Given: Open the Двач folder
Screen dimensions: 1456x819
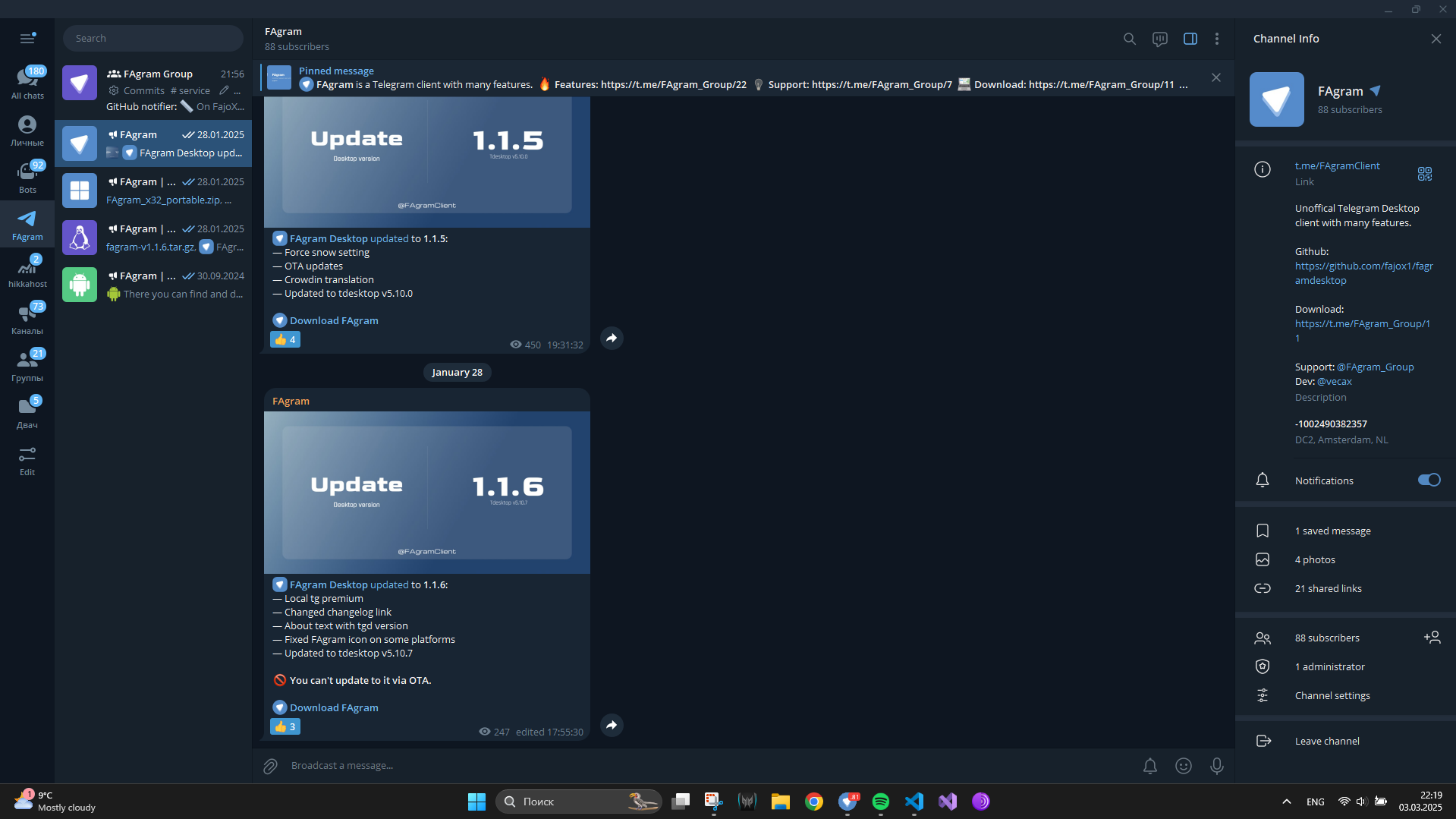Looking at the screenshot, I should [27, 413].
